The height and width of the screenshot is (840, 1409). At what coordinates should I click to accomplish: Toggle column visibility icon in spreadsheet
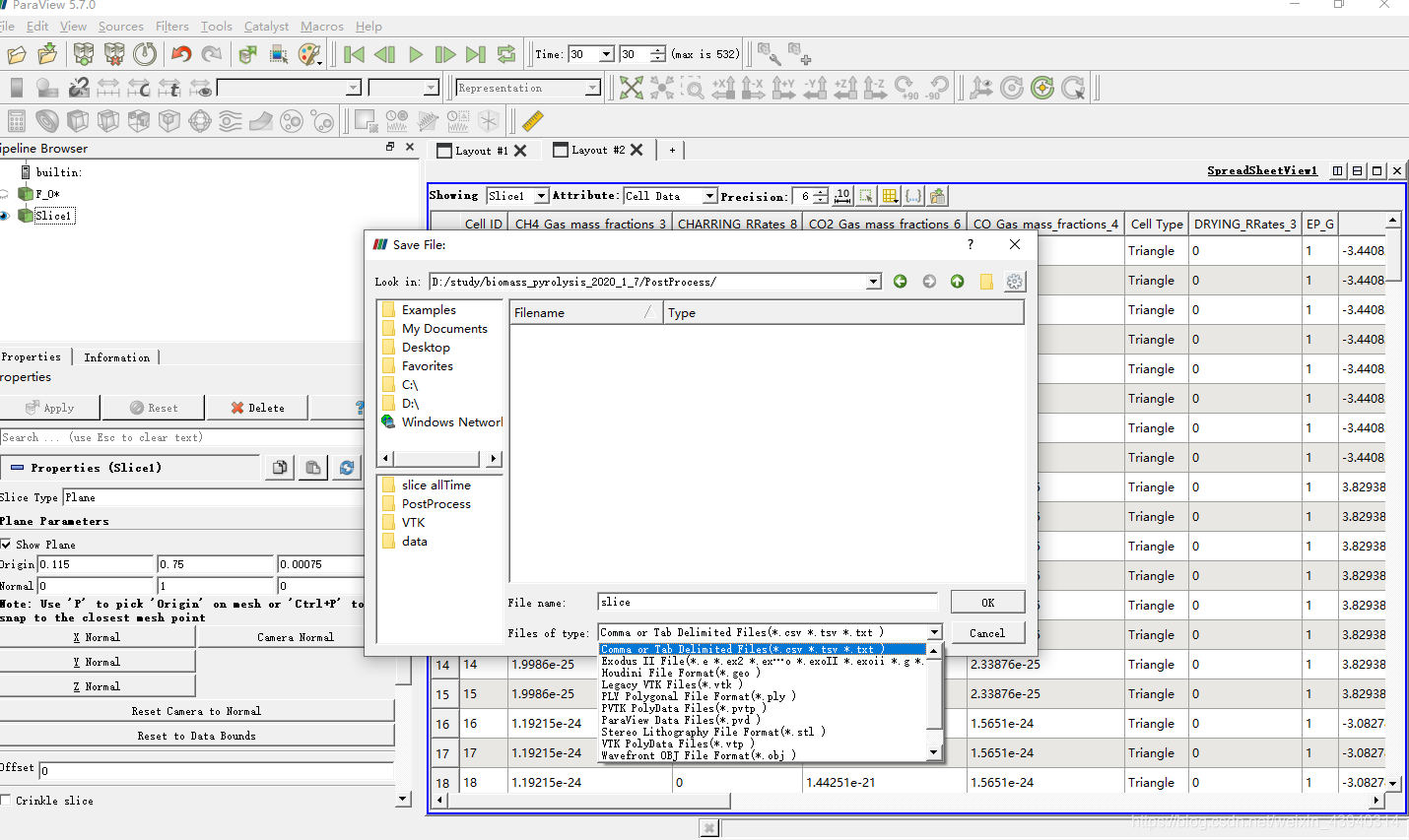[x=890, y=196]
